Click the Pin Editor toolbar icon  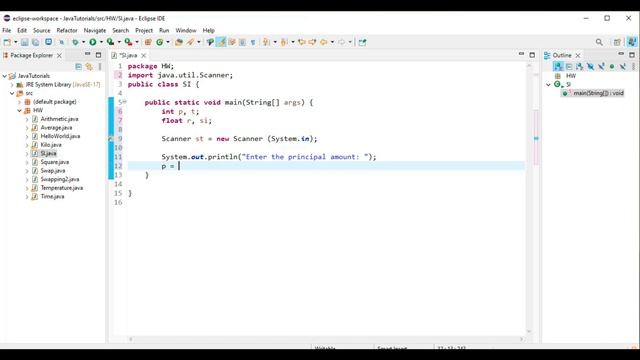pos(362,42)
